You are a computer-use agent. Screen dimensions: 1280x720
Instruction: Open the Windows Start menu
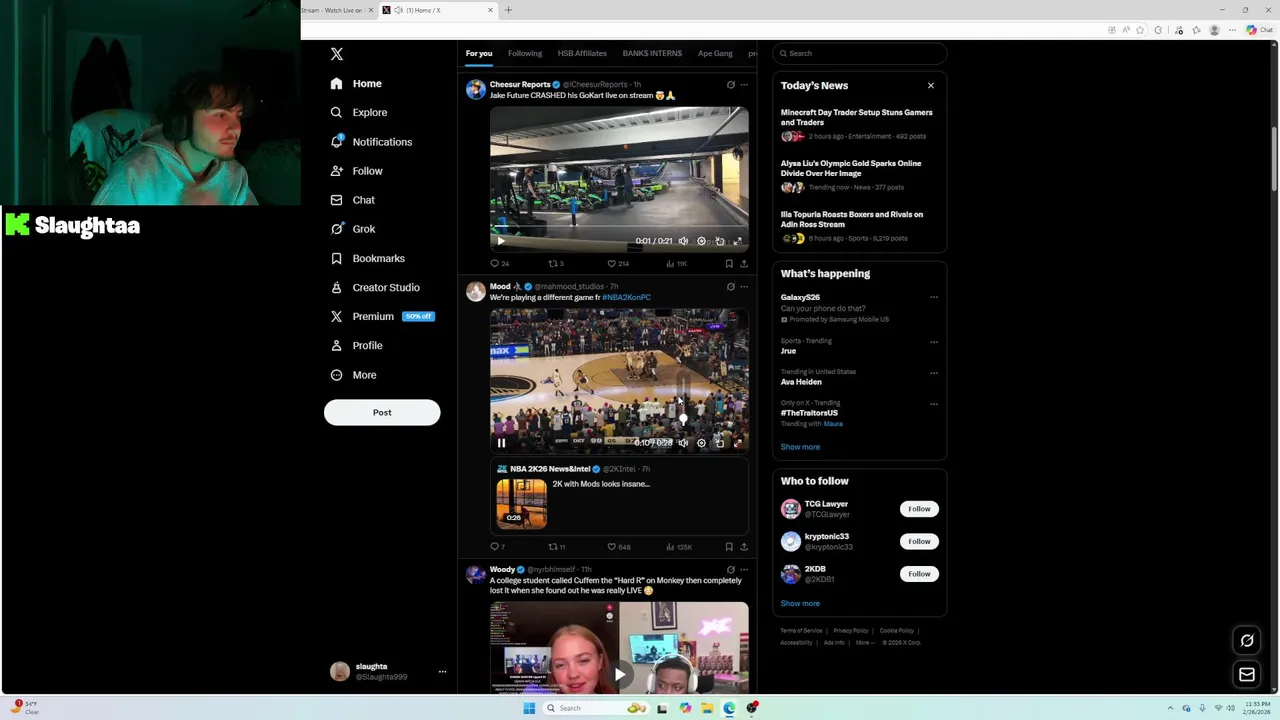click(x=529, y=708)
